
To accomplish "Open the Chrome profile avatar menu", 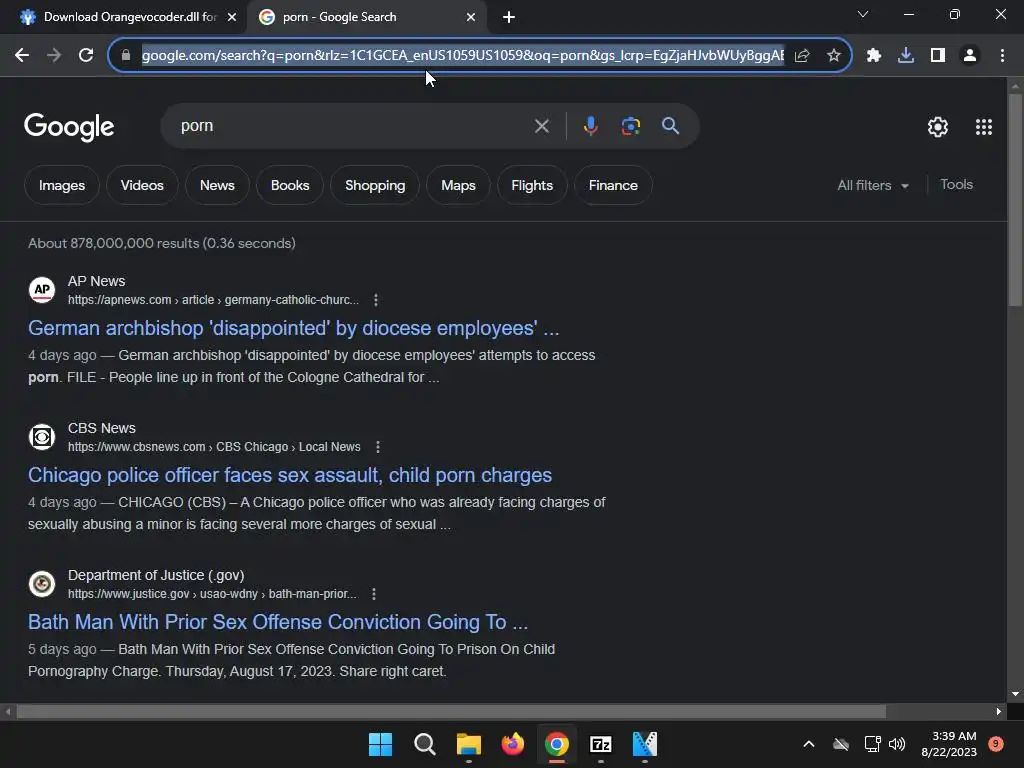I will [x=970, y=56].
